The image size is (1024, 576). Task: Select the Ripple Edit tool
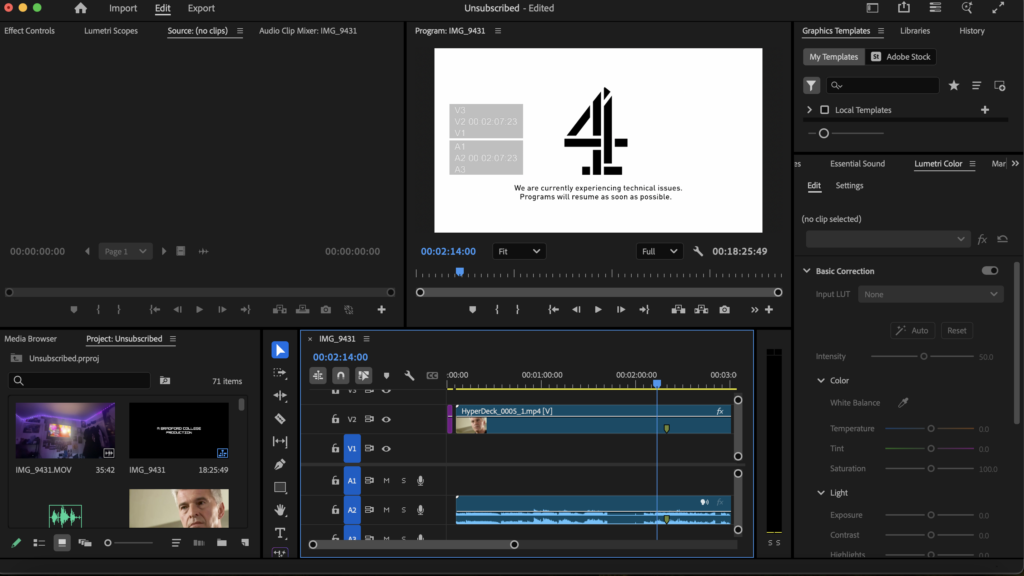pyautogui.click(x=280, y=396)
